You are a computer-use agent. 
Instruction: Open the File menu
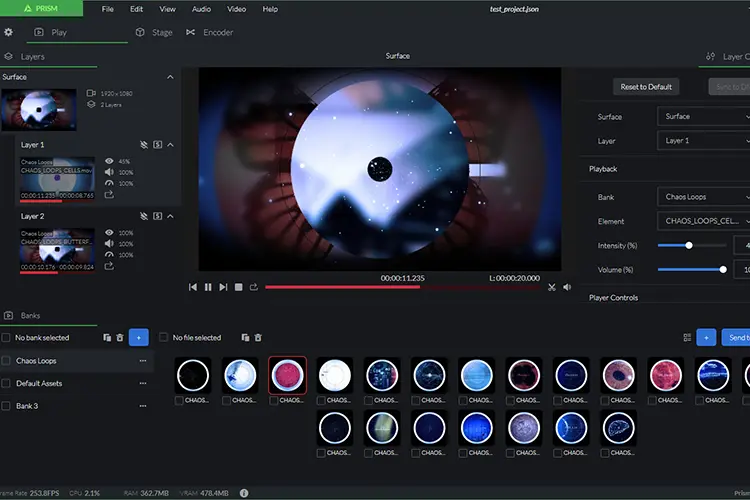pos(108,9)
